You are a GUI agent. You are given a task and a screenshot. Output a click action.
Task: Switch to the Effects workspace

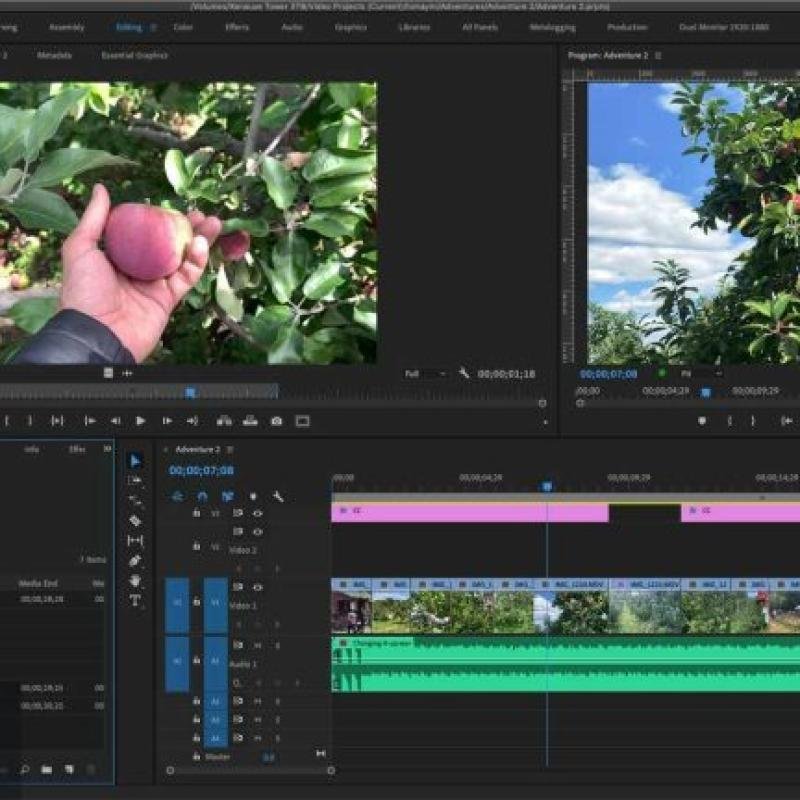click(237, 28)
